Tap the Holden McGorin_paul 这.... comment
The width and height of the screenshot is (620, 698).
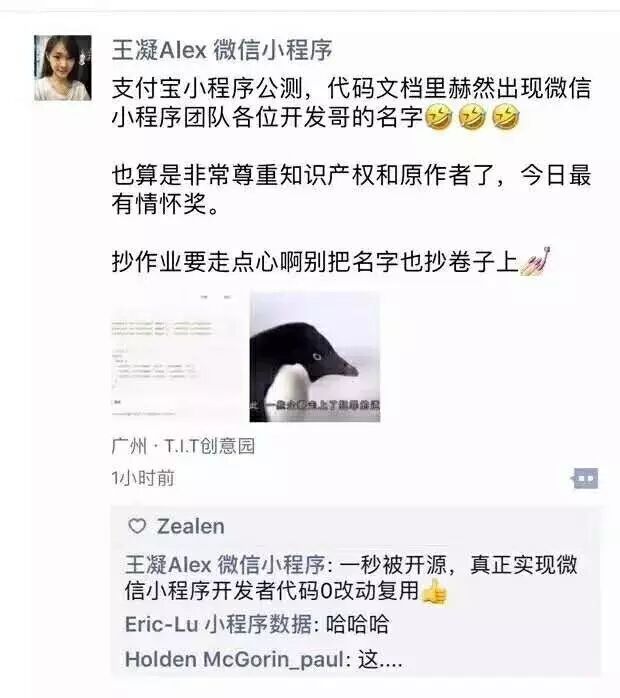(x=263, y=659)
